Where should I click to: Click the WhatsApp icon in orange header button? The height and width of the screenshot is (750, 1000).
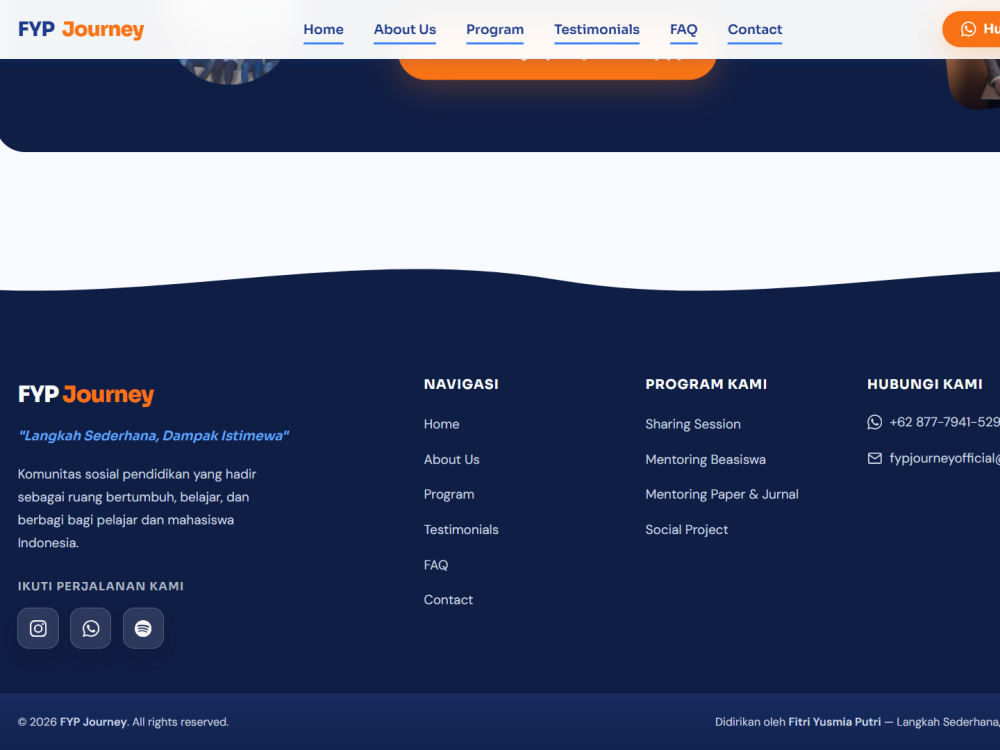click(x=968, y=29)
